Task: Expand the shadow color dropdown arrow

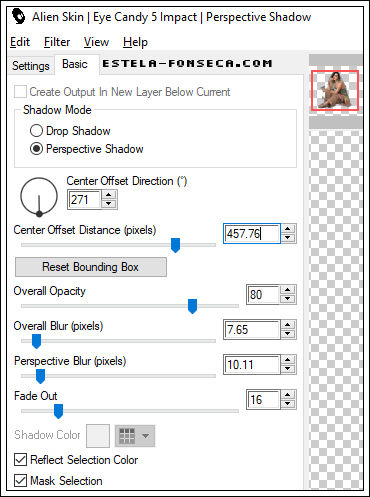Action: click(x=145, y=436)
